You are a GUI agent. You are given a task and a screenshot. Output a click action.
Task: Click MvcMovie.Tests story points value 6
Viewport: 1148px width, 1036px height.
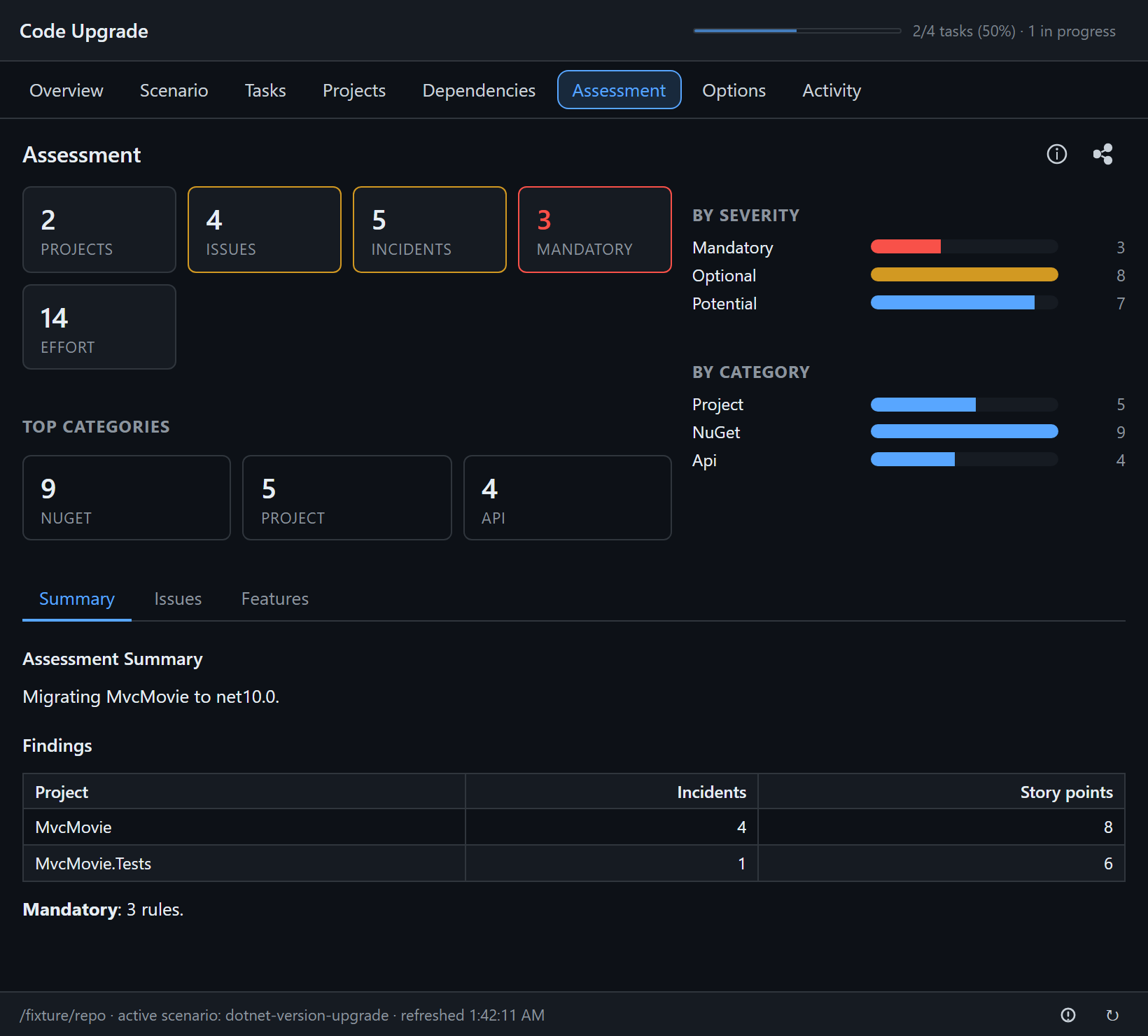click(x=1108, y=864)
